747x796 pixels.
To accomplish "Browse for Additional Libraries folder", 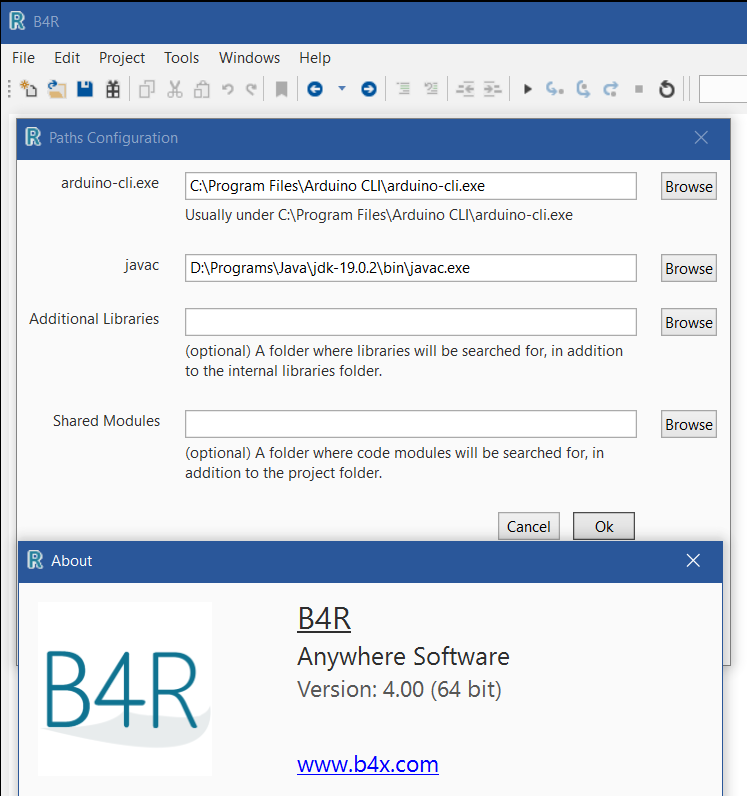I will click(x=689, y=322).
